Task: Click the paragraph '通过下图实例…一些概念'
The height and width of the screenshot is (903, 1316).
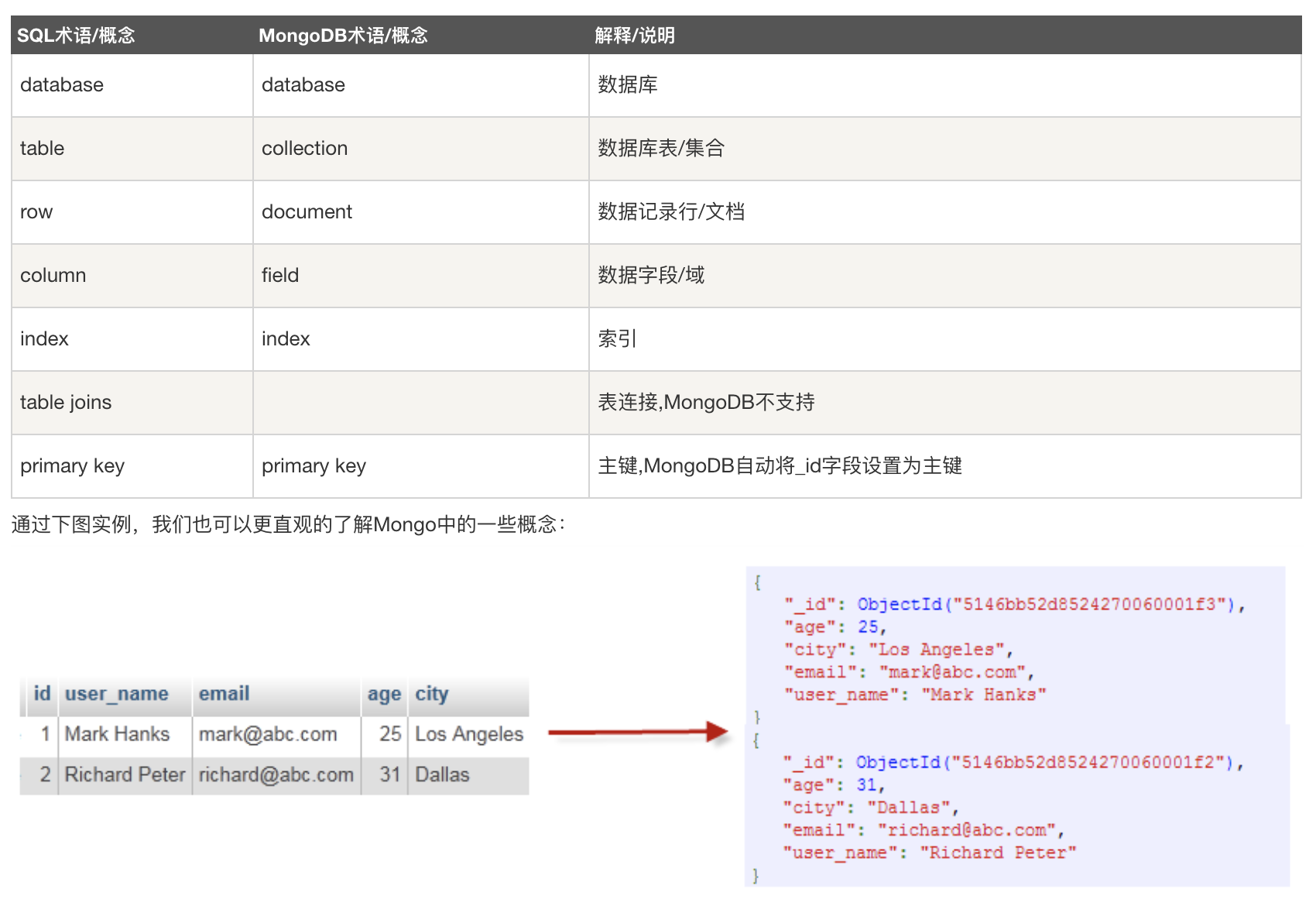Action: [288, 525]
